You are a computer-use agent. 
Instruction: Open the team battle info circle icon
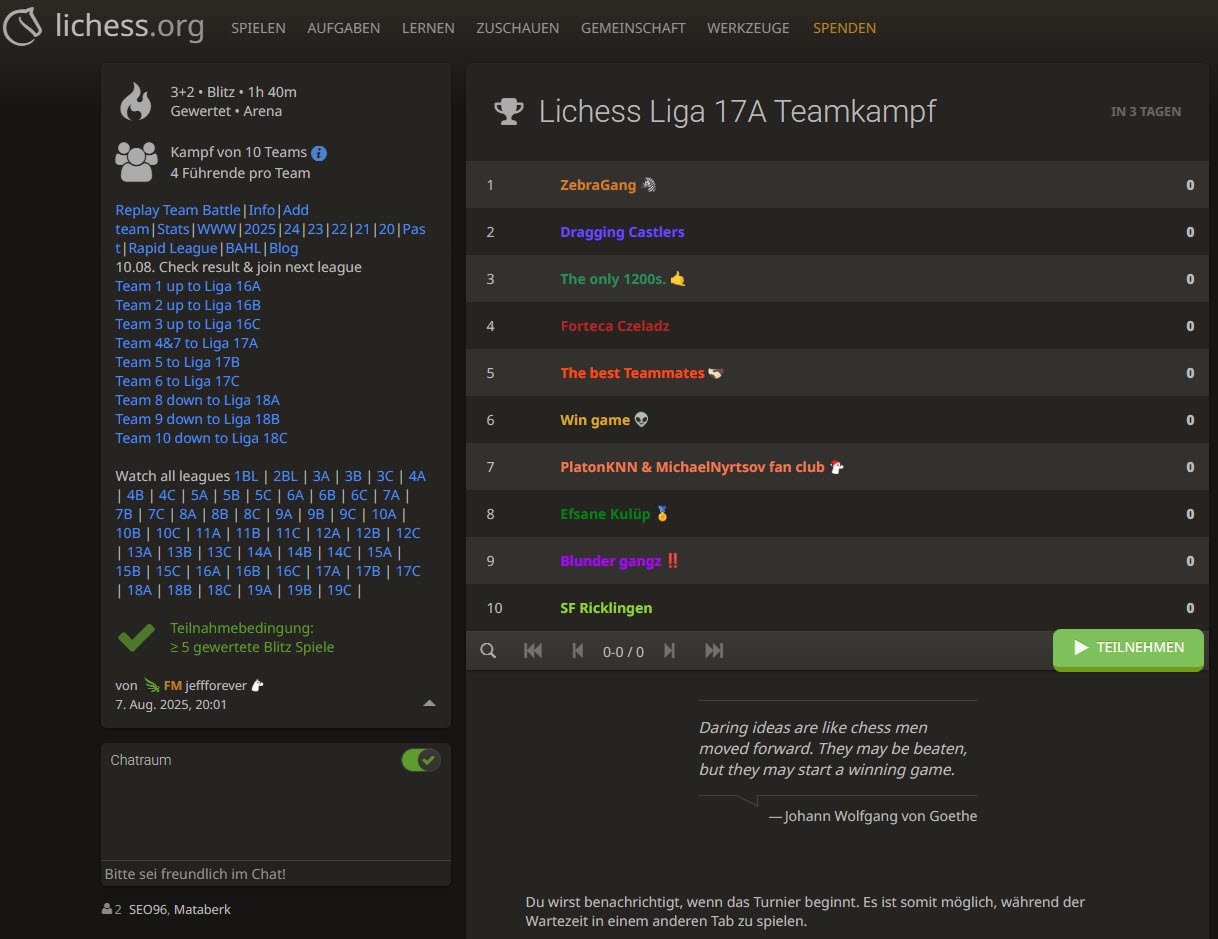click(319, 152)
